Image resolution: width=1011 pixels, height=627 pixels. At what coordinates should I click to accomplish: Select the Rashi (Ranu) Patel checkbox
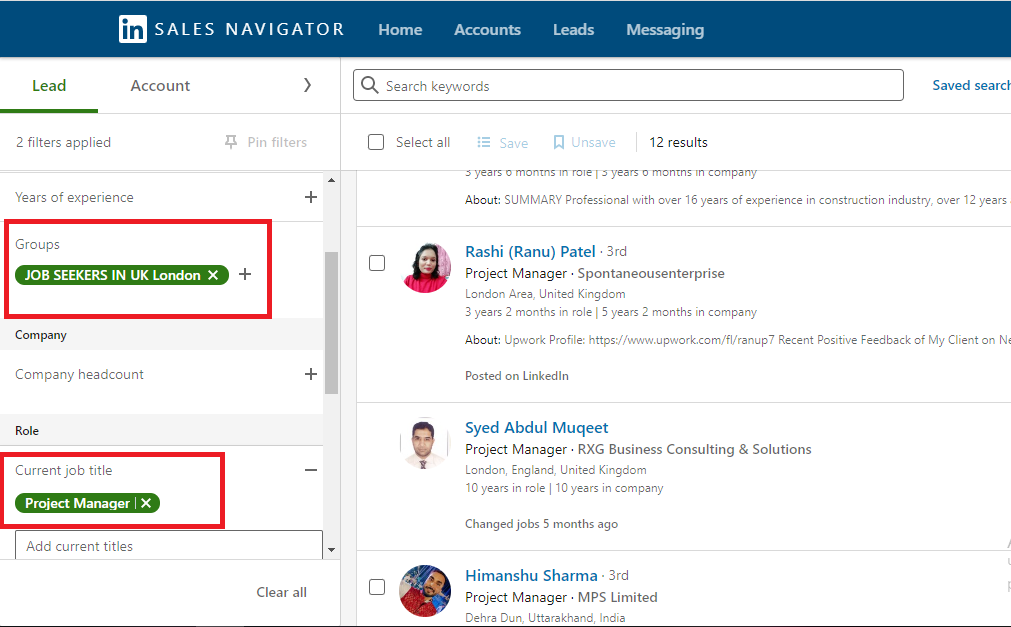tap(377, 263)
